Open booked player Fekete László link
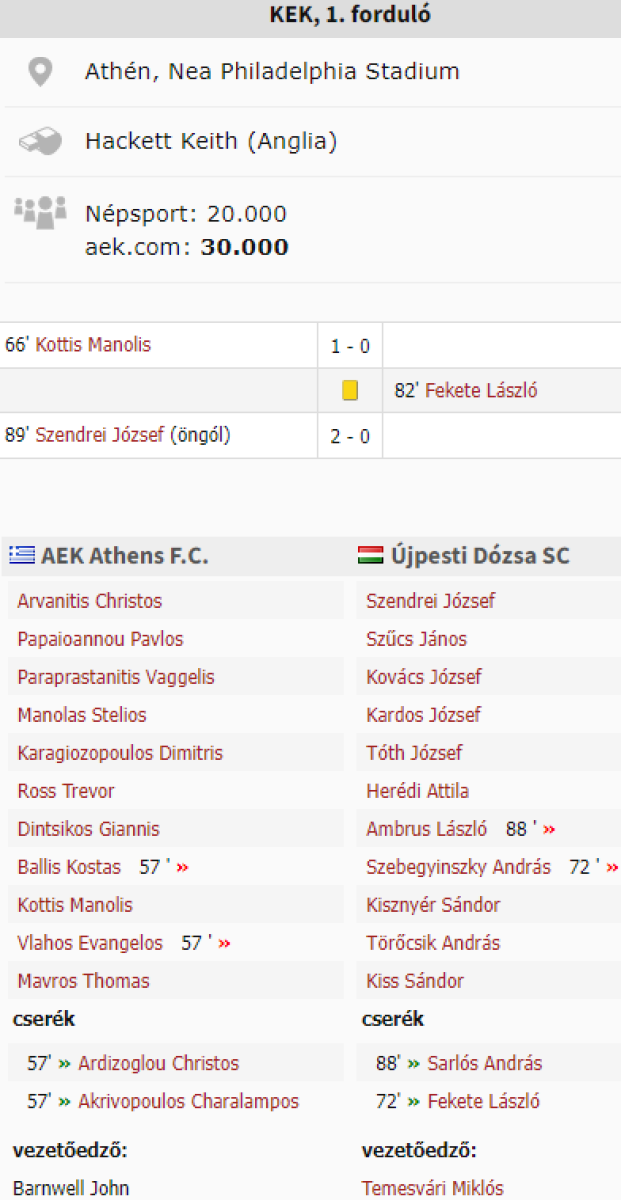This screenshot has height=1200, width=621. pos(481,391)
